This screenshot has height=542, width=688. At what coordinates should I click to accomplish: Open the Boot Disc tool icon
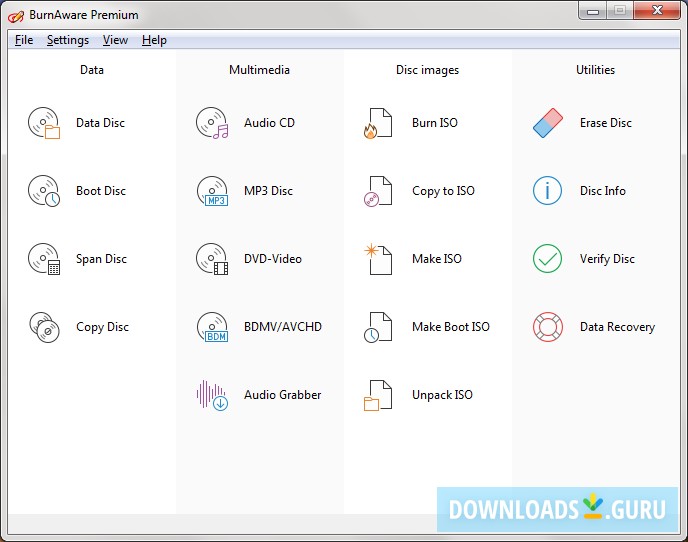tap(44, 191)
